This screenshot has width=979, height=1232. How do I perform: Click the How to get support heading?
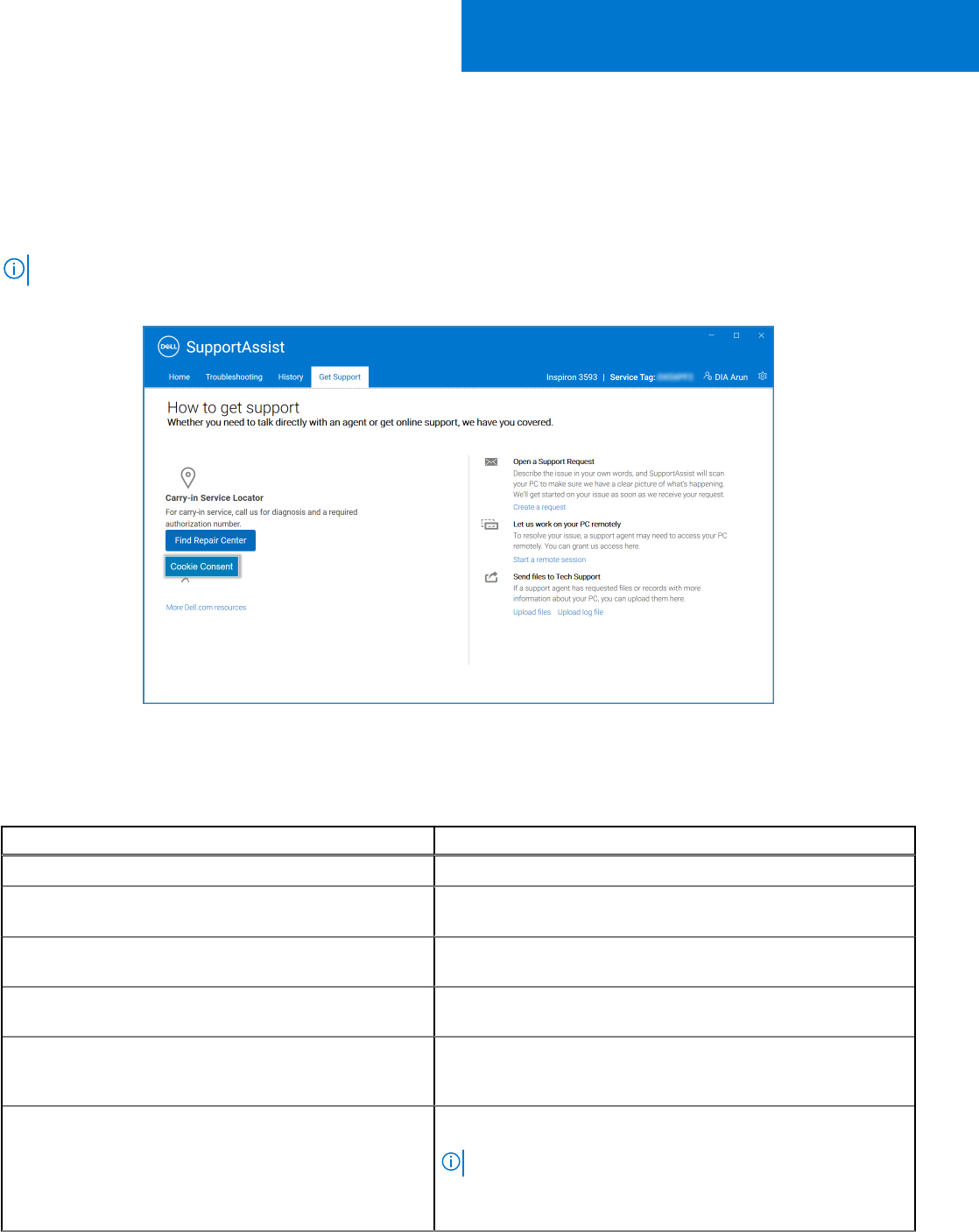pos(233,407)
